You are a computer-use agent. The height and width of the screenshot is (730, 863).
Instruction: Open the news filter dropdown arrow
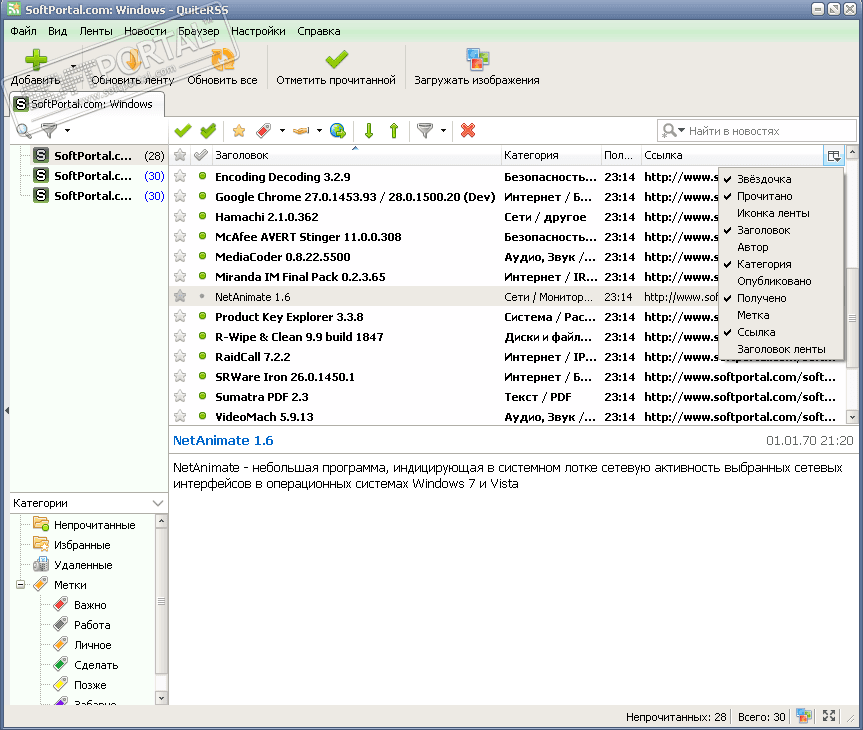click(x=443, y=130)
